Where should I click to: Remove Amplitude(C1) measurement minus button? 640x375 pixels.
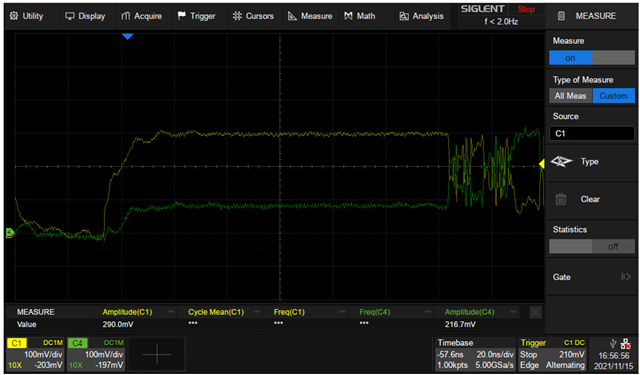coord(171,312)
